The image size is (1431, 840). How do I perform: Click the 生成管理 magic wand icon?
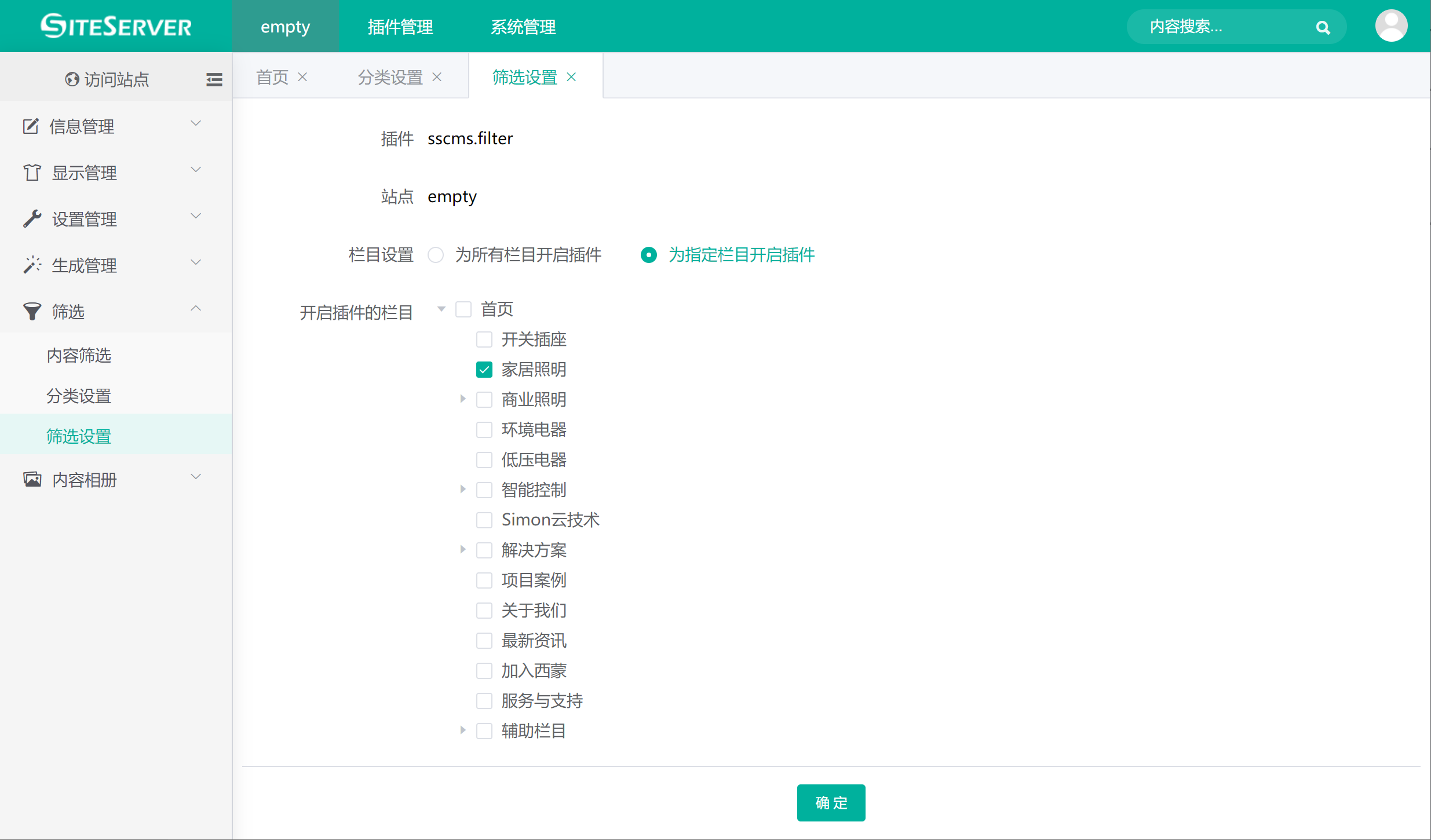coord(32,265)
